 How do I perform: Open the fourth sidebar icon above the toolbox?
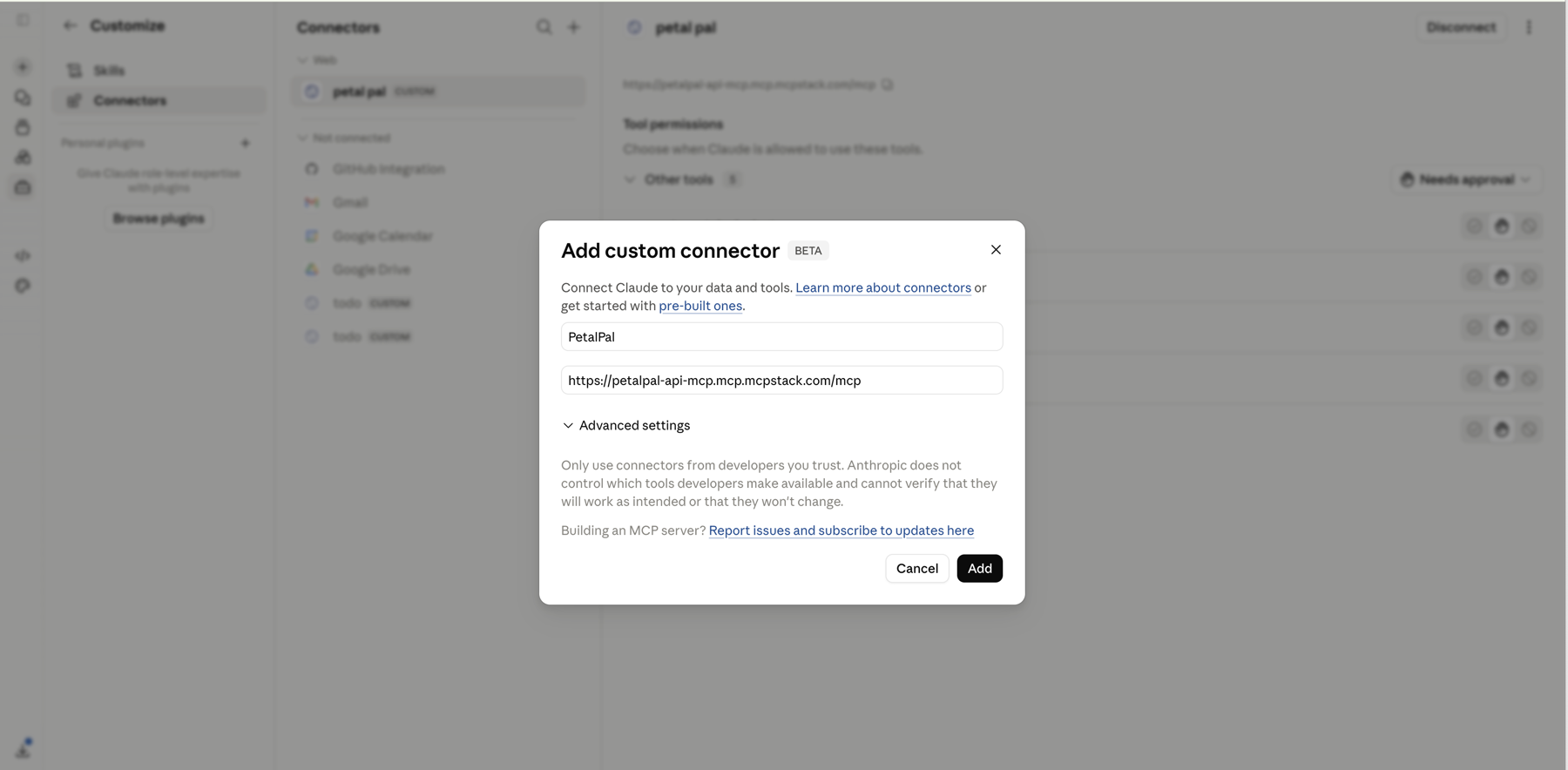[23, 157]
